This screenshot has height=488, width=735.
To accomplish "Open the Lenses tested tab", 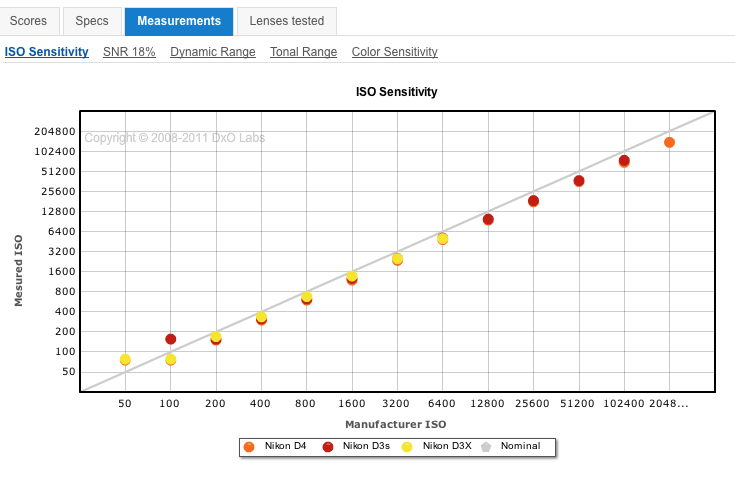I will click(x=287, y=21).
